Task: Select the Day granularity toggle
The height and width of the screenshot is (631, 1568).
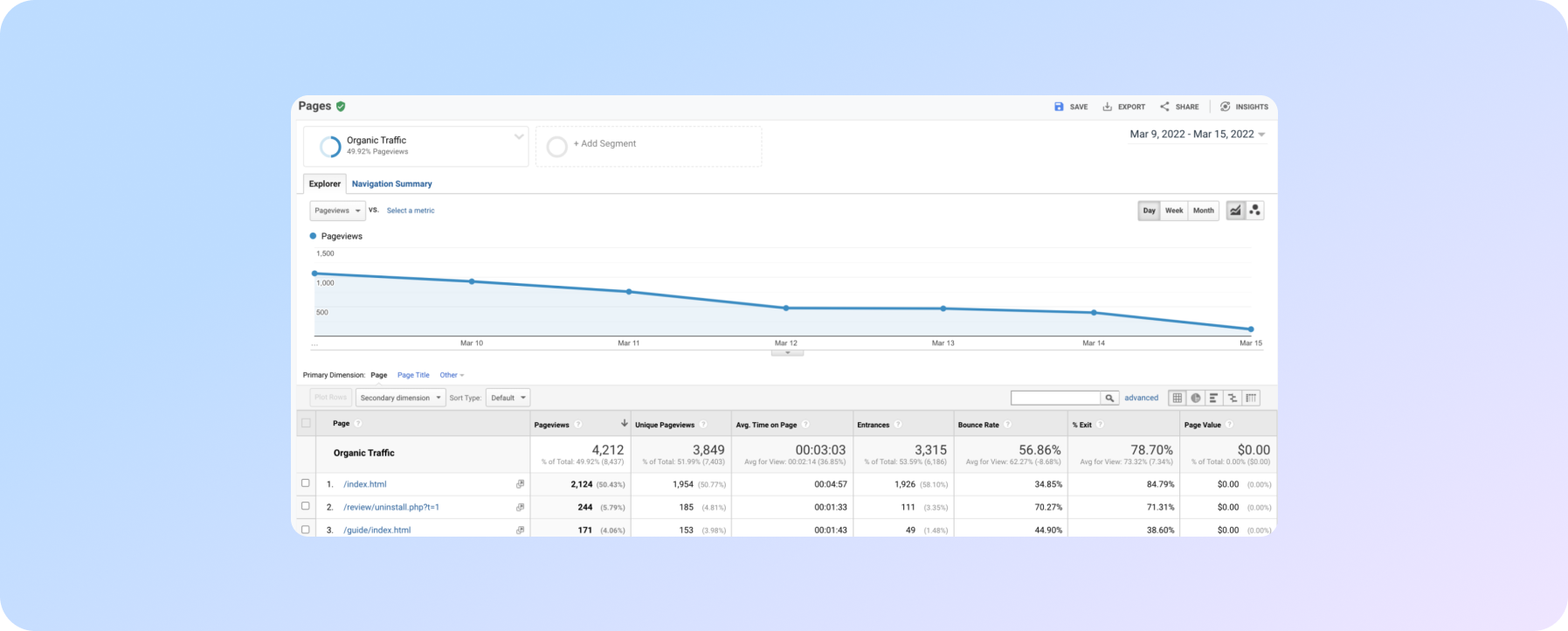Action: click(1149, 211)
